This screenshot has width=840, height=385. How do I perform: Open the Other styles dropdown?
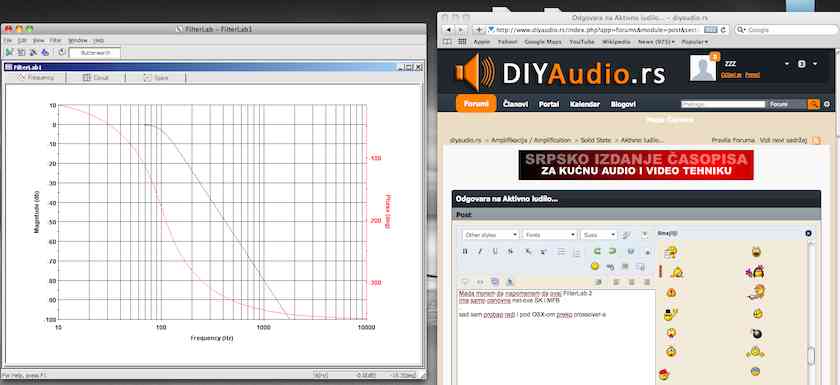pyautogui.click(x=491, y=235)
